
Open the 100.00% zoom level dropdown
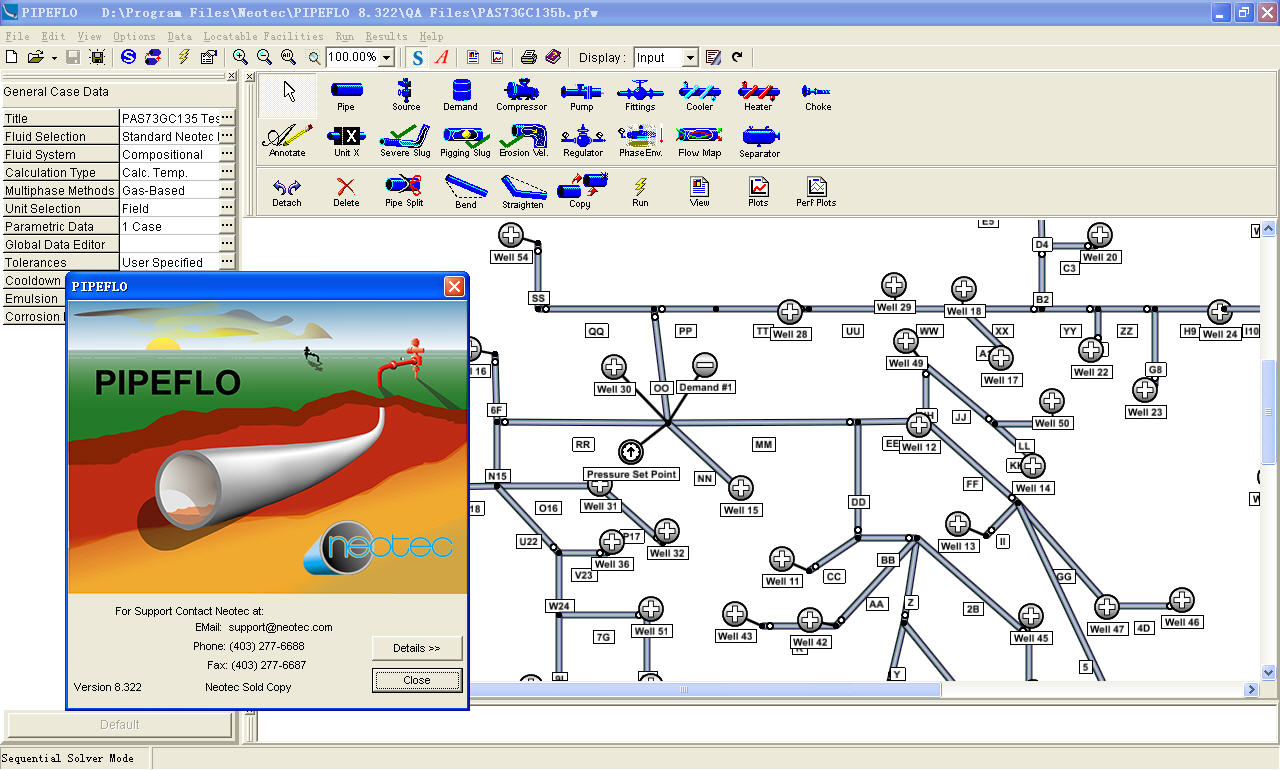pos(387,58)
